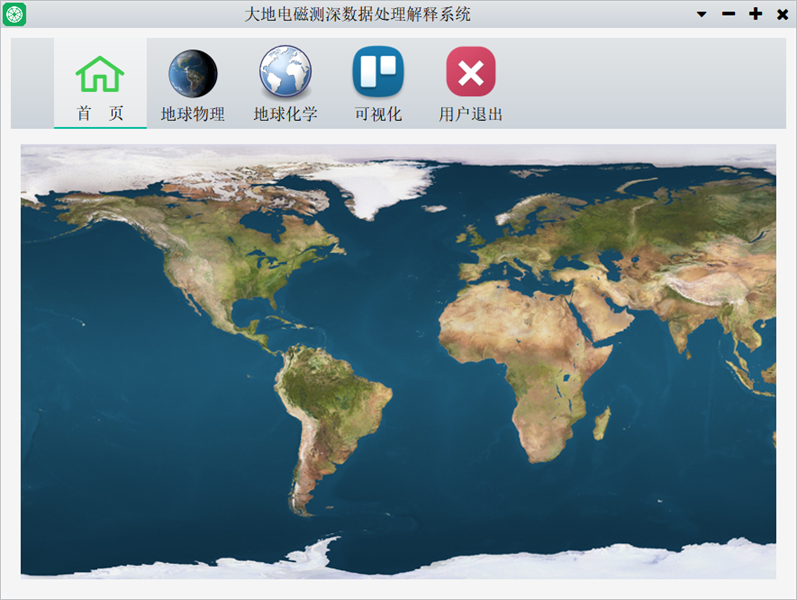
Task: Maximize the window with the plus button
Action: 755,14
